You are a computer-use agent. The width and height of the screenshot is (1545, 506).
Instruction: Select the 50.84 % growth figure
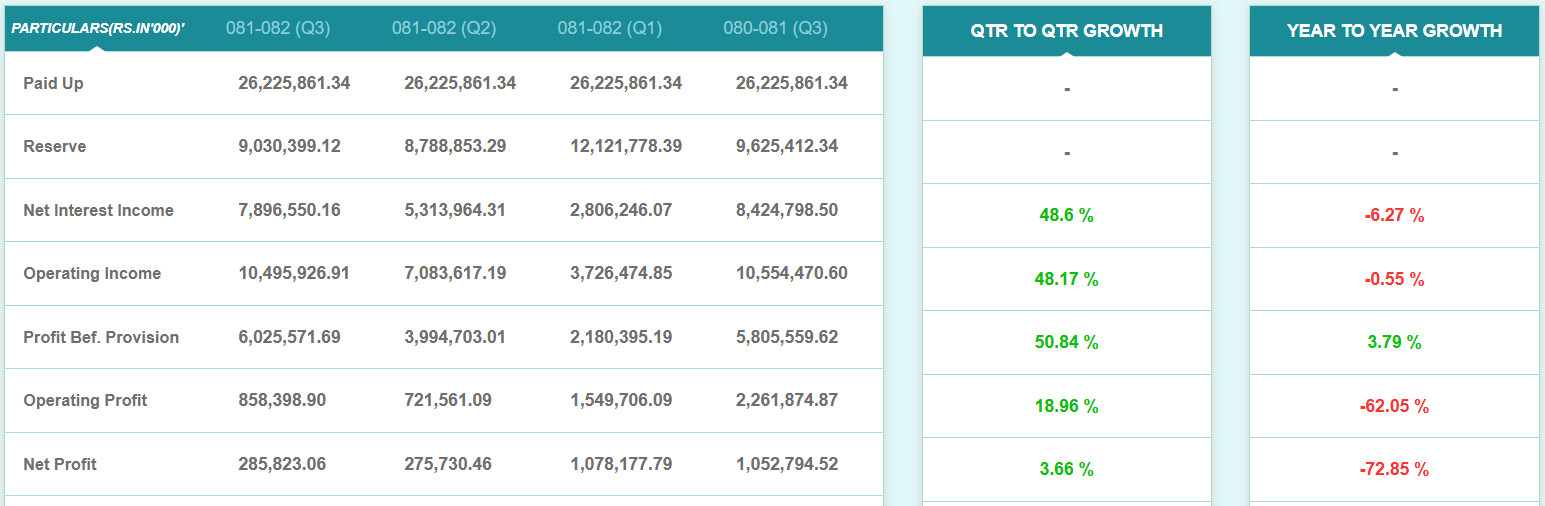click(1067, 342)
